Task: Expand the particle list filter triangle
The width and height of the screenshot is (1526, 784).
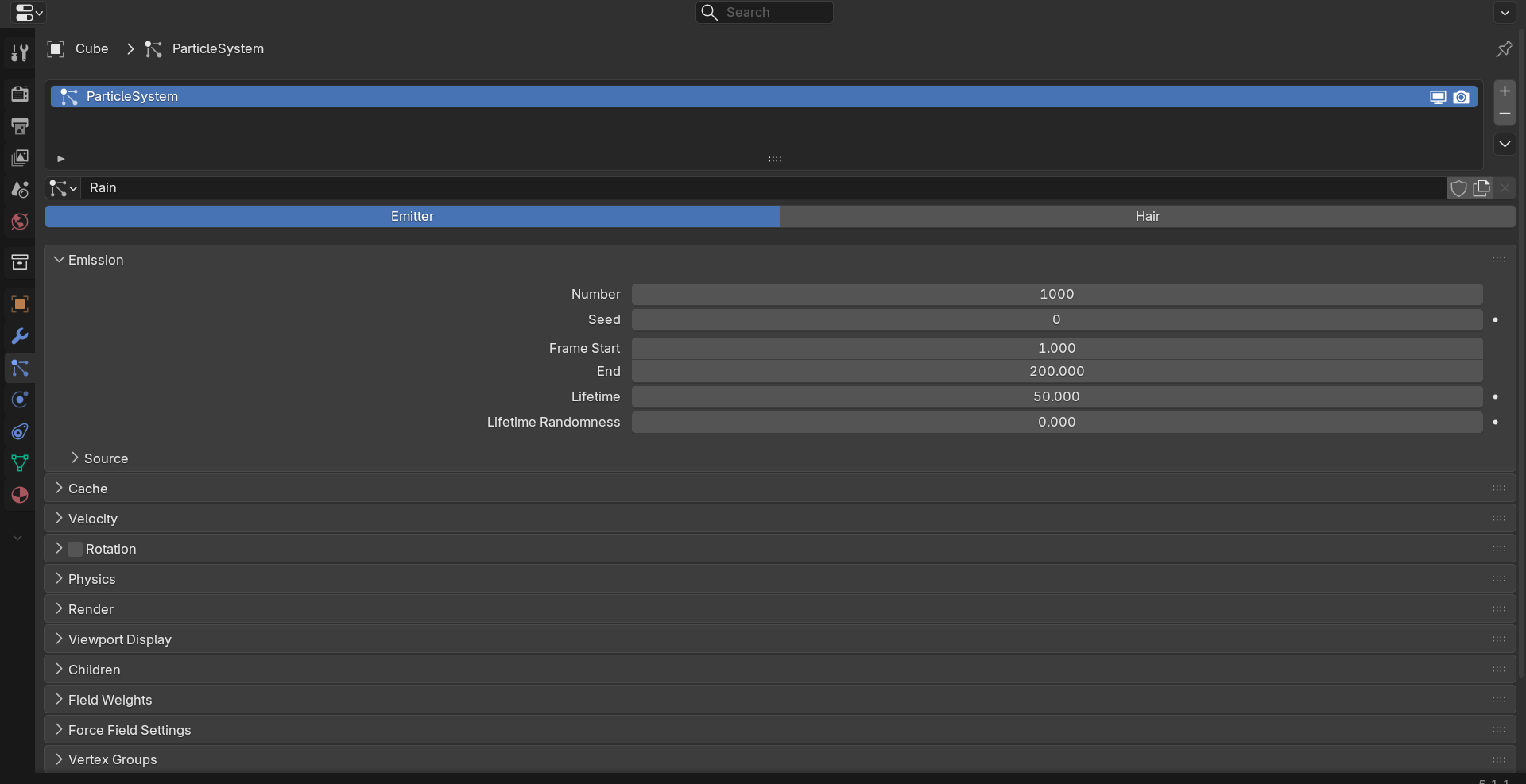Action: click(61, 159)
